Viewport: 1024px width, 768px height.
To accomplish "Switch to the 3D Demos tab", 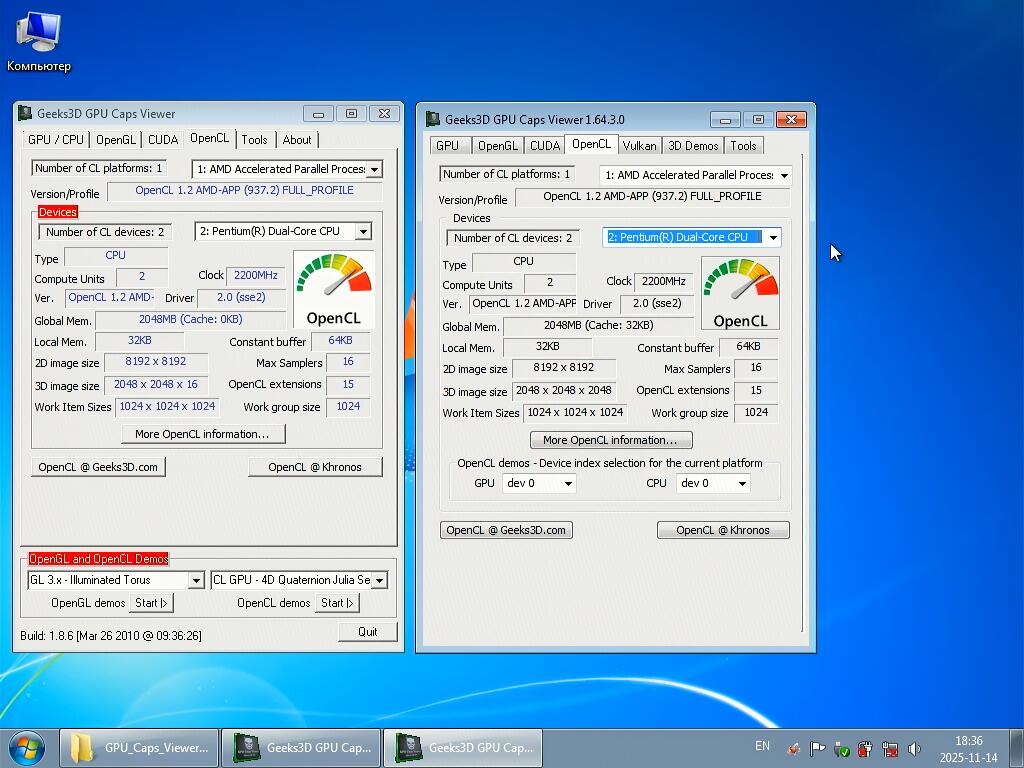I will coord(693,146).
